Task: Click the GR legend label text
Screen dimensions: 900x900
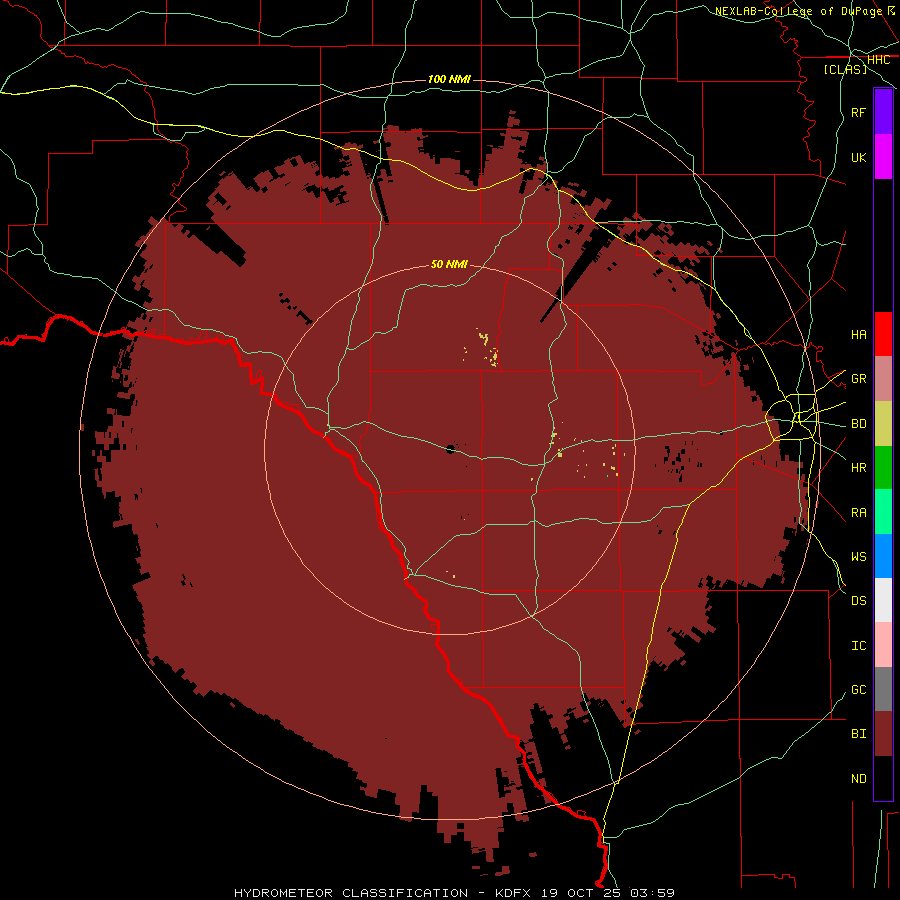Action: pos(859,379)
